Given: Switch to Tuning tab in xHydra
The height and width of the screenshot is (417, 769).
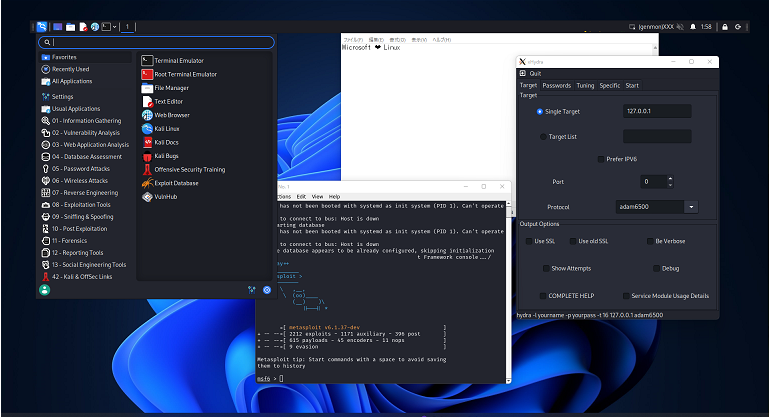Looking at the screenshot, I should tap(585, 85).
